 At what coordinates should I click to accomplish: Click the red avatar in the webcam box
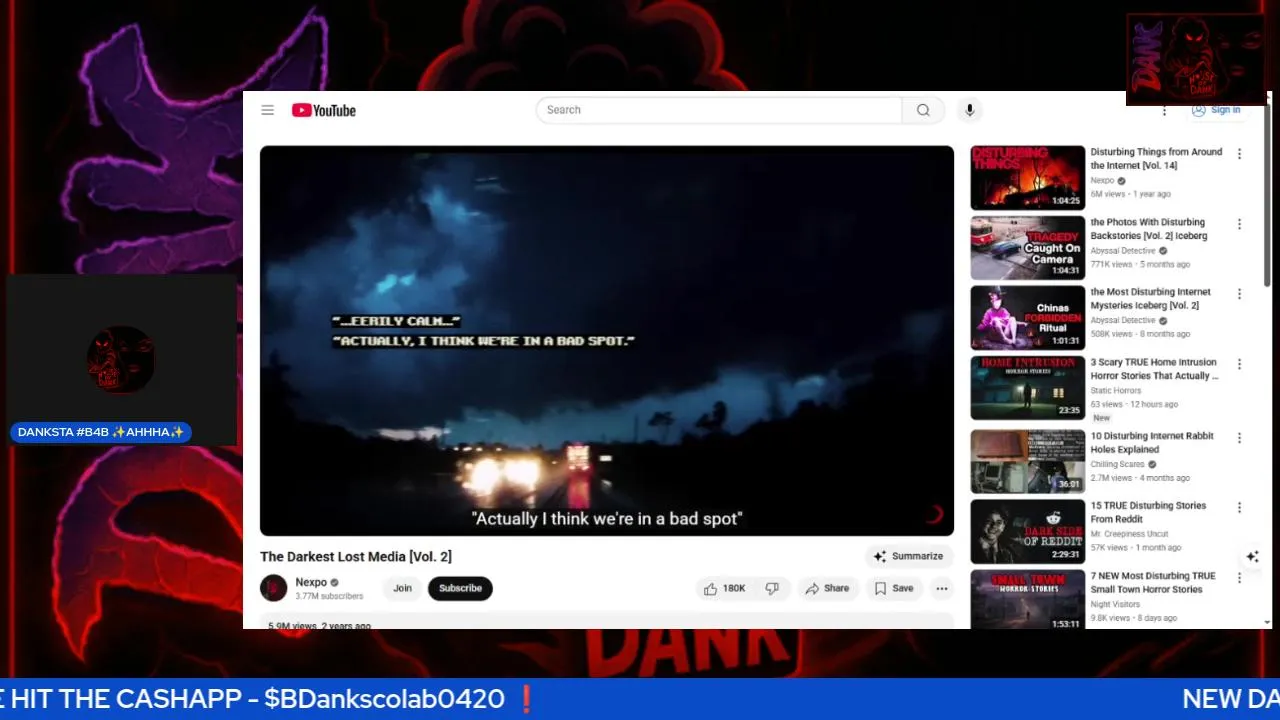click(x=121, y=359)
